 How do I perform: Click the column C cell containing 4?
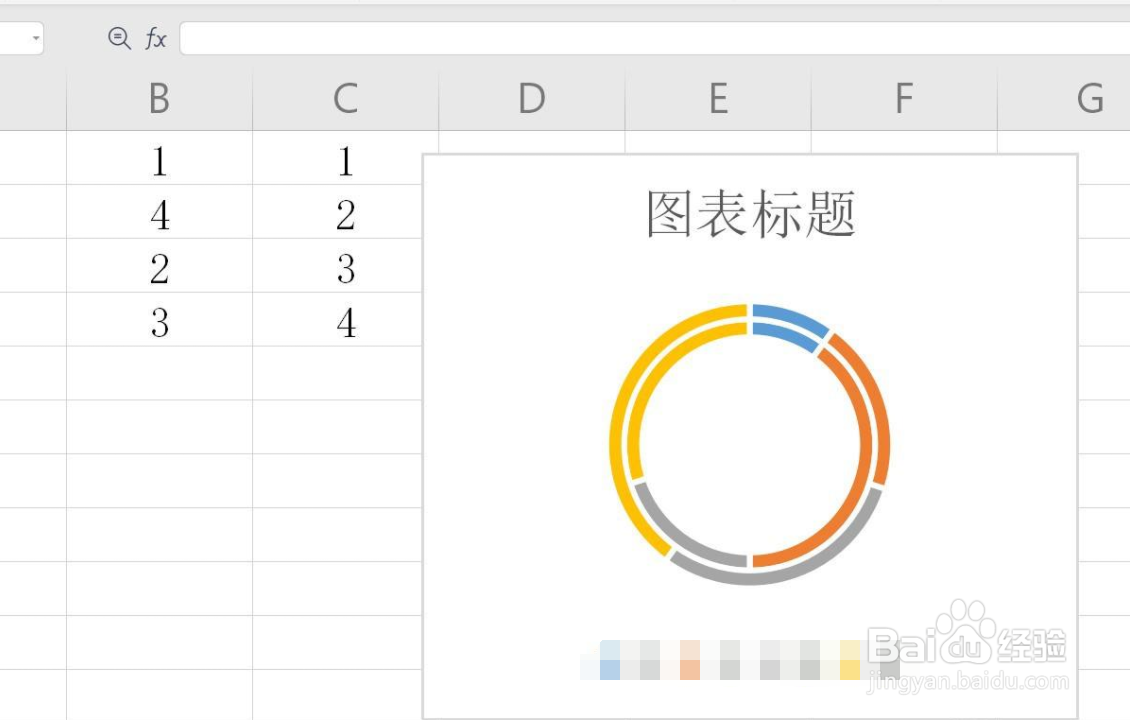click(x=345, y=323)
